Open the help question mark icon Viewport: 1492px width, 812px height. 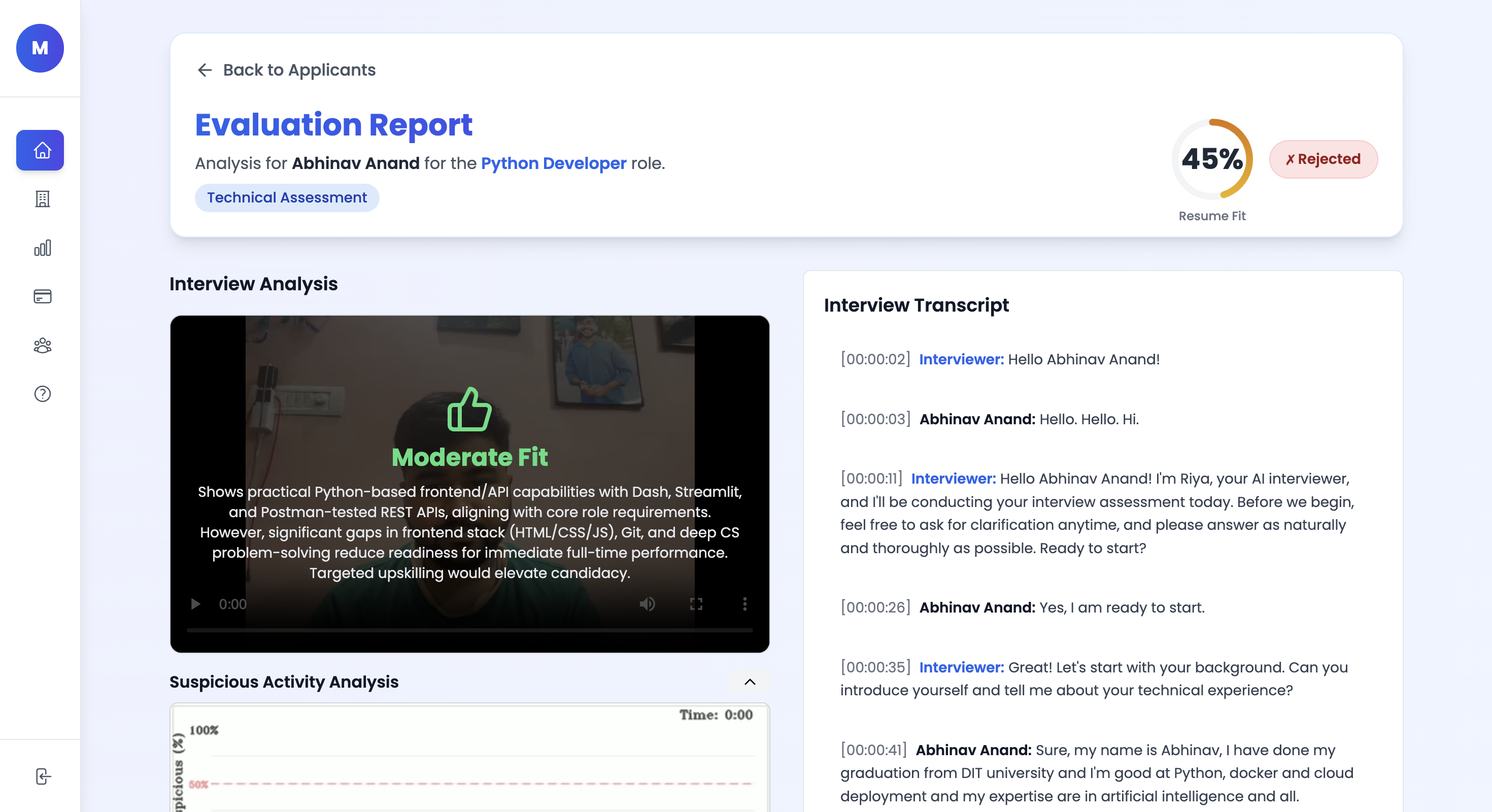click(42, 394)
